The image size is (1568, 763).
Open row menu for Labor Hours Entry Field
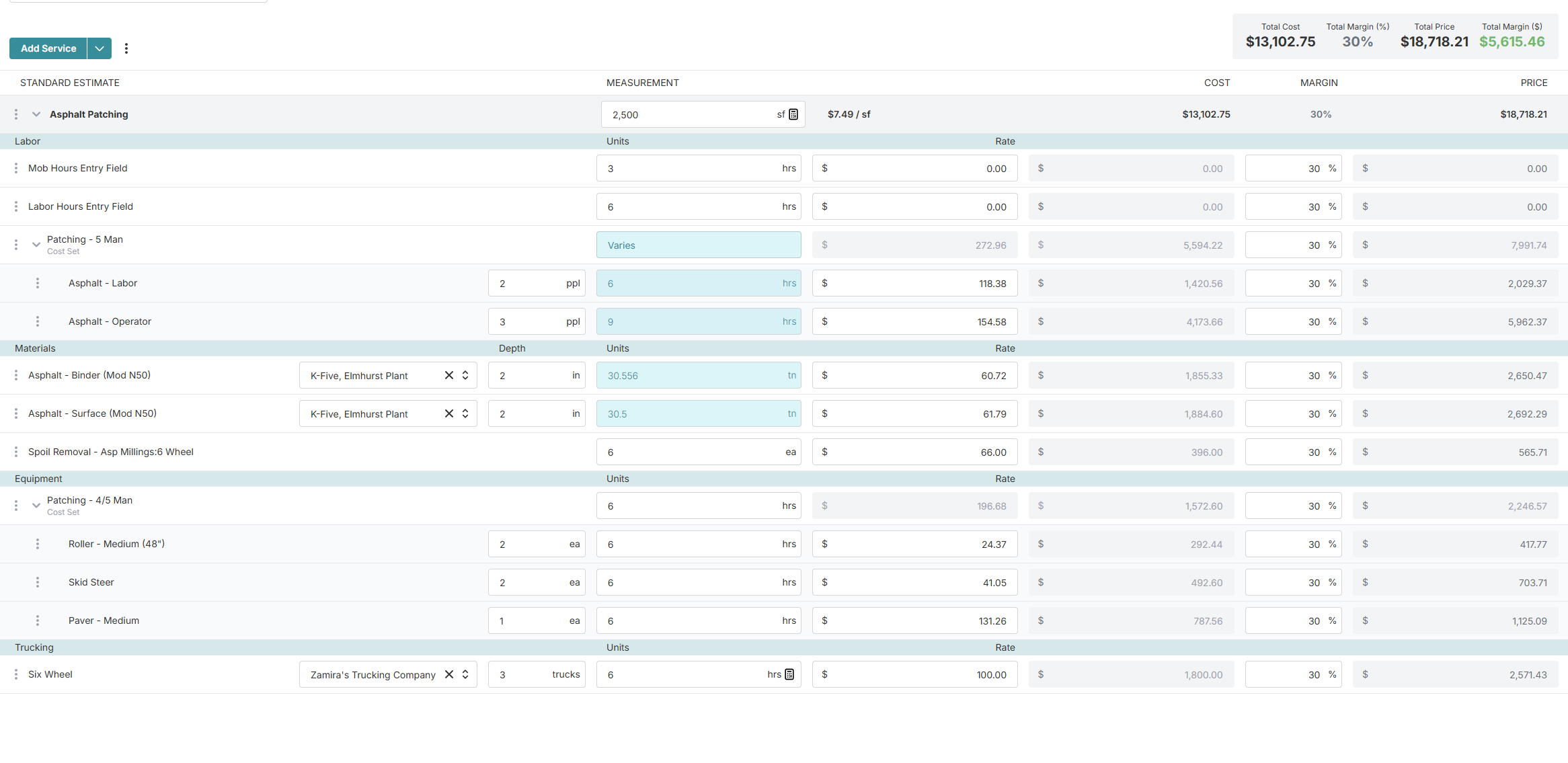coord(16,206)
